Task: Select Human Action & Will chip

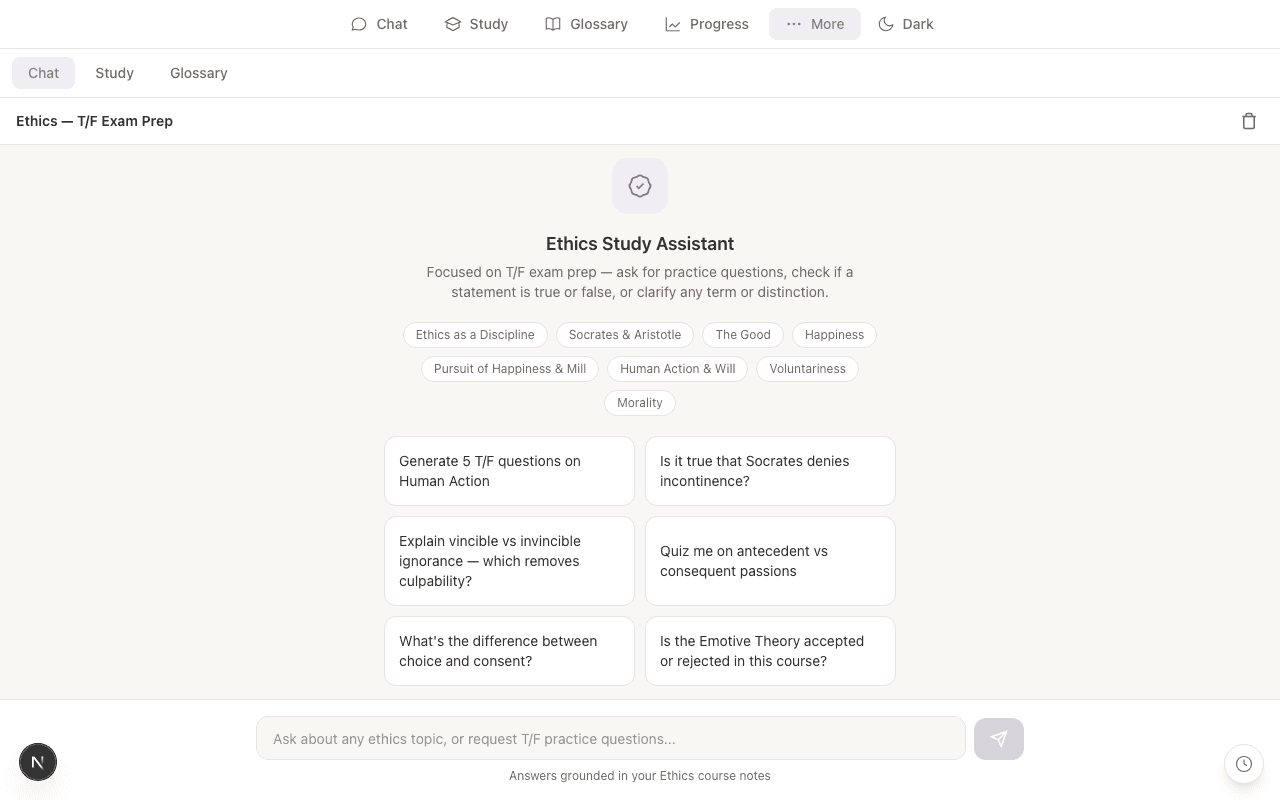Action: tap(678, 369)
